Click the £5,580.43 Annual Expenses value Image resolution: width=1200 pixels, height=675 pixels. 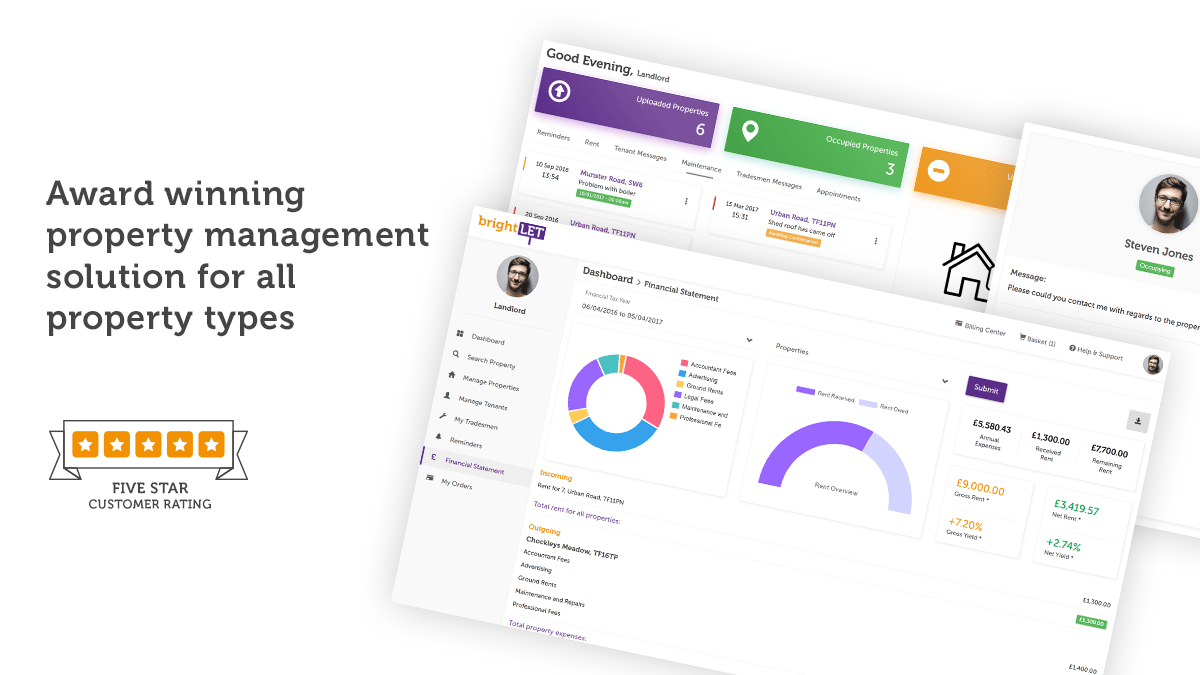pyautogui.click(x=992, y=427)
